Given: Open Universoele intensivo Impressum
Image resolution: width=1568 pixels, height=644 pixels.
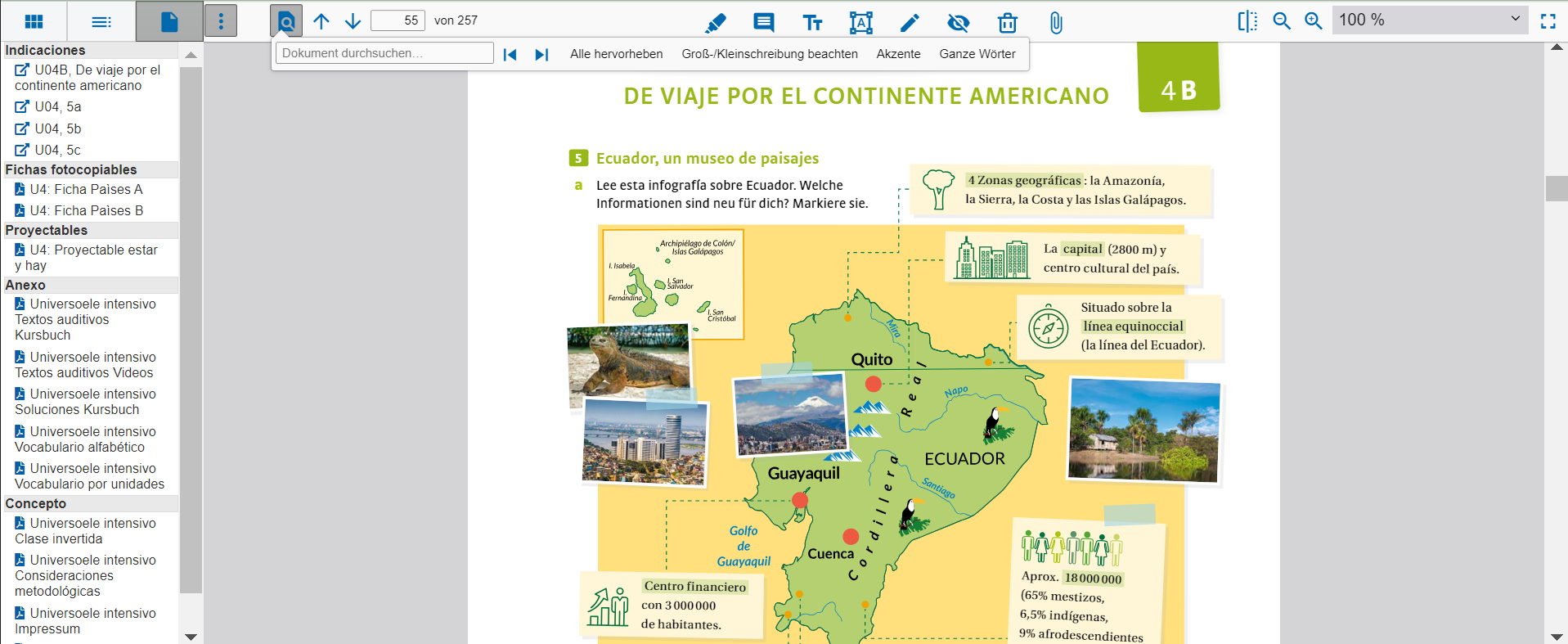Looking at the screenshot, I should coord(86,621).
